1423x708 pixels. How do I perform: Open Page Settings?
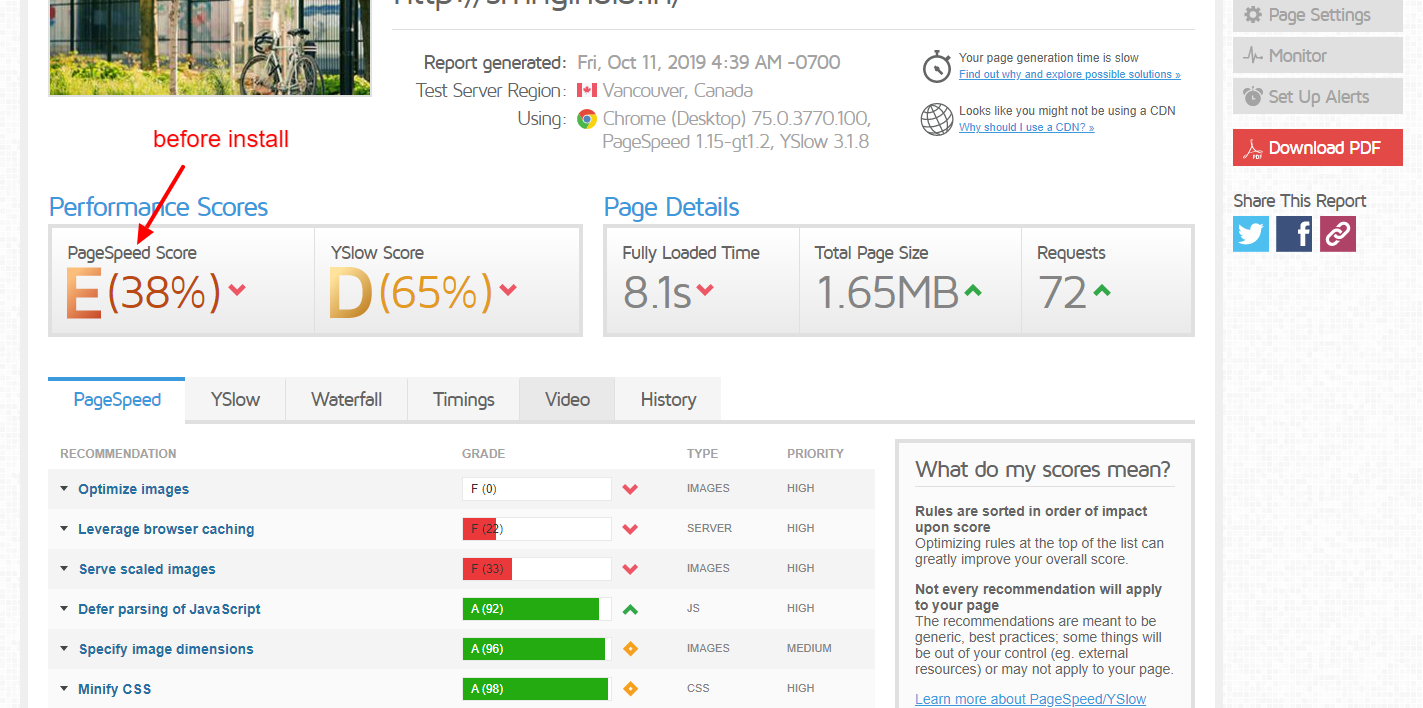coord(1318,16)
